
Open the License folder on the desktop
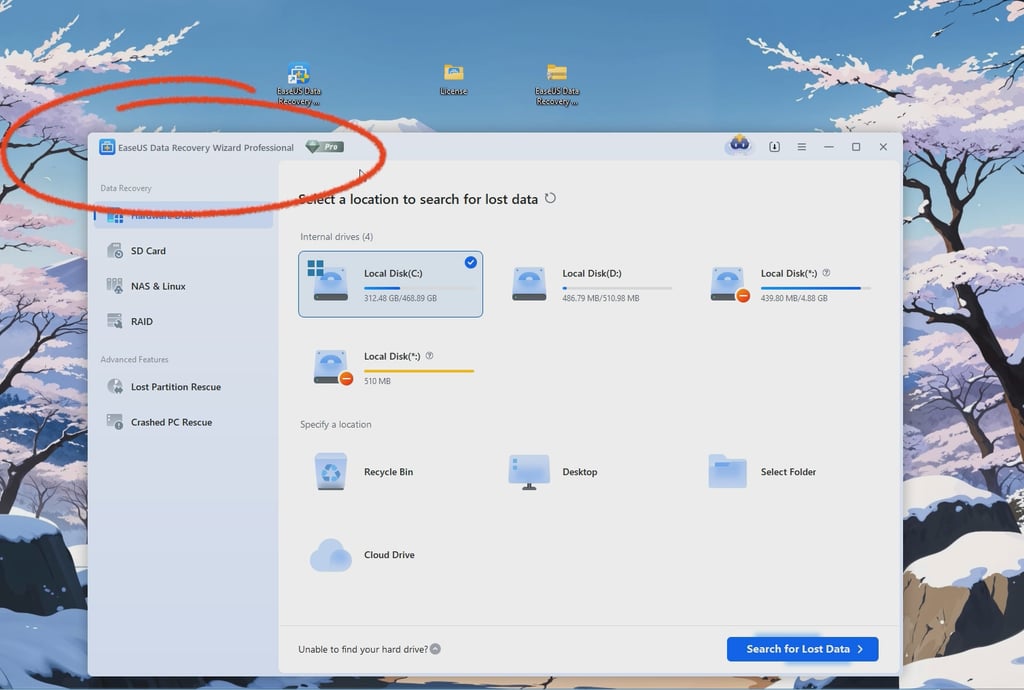[453, 80]
